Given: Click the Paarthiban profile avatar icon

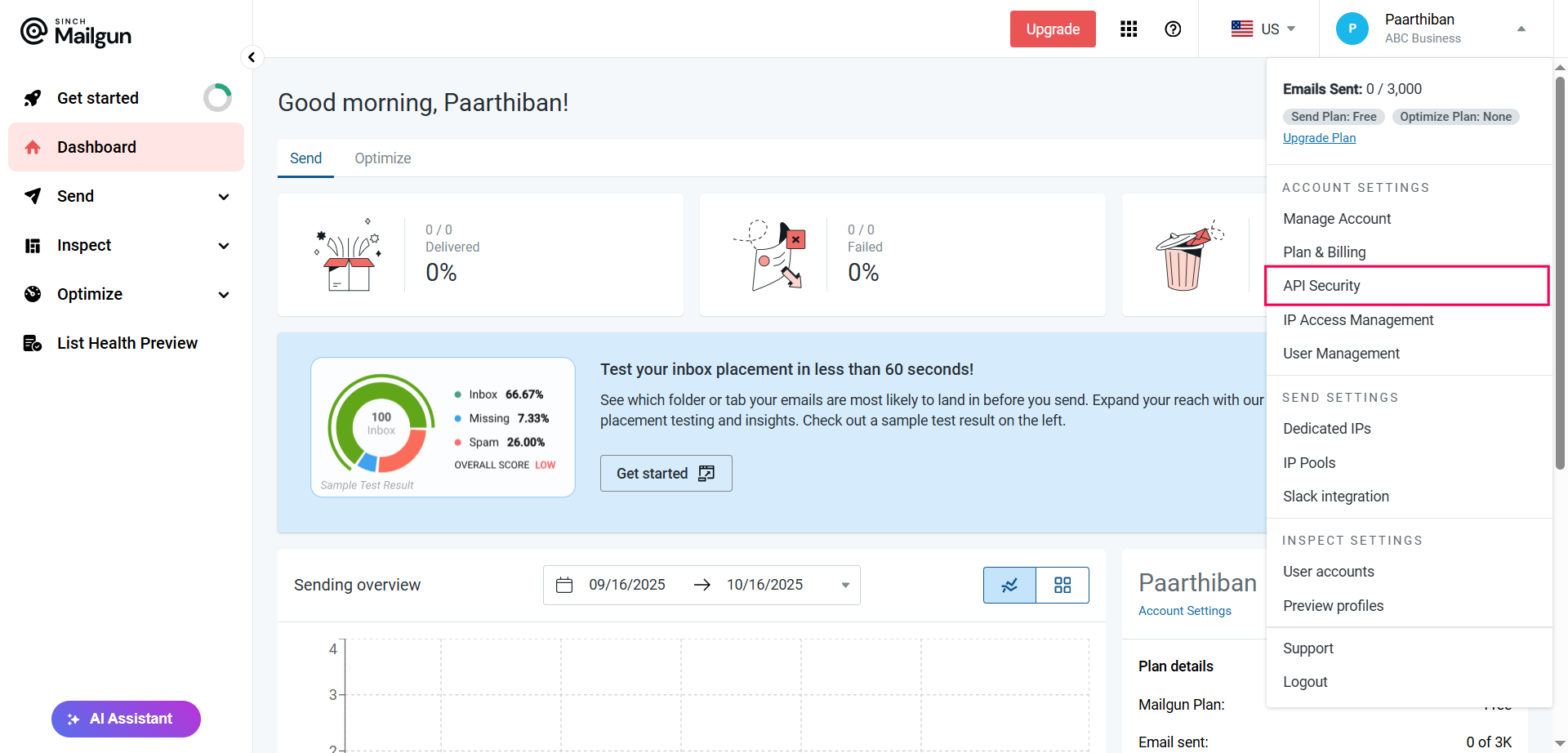Looking at the screenshot, I should [x=1352, y=28].
